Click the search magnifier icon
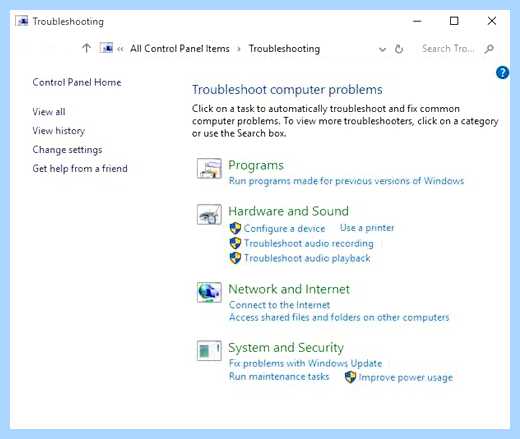This screenshot has width=520, height=439. click(489, 49)
